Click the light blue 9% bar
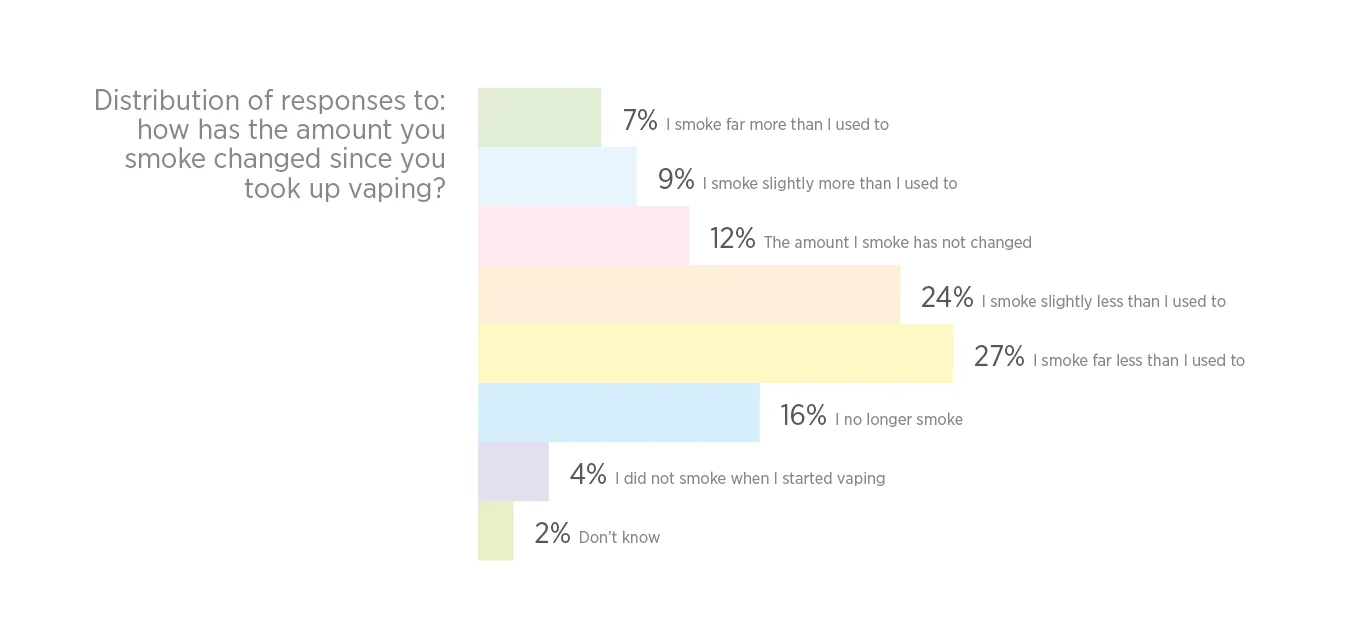Screen dimensions: 1355x624 tap(557, 176)
